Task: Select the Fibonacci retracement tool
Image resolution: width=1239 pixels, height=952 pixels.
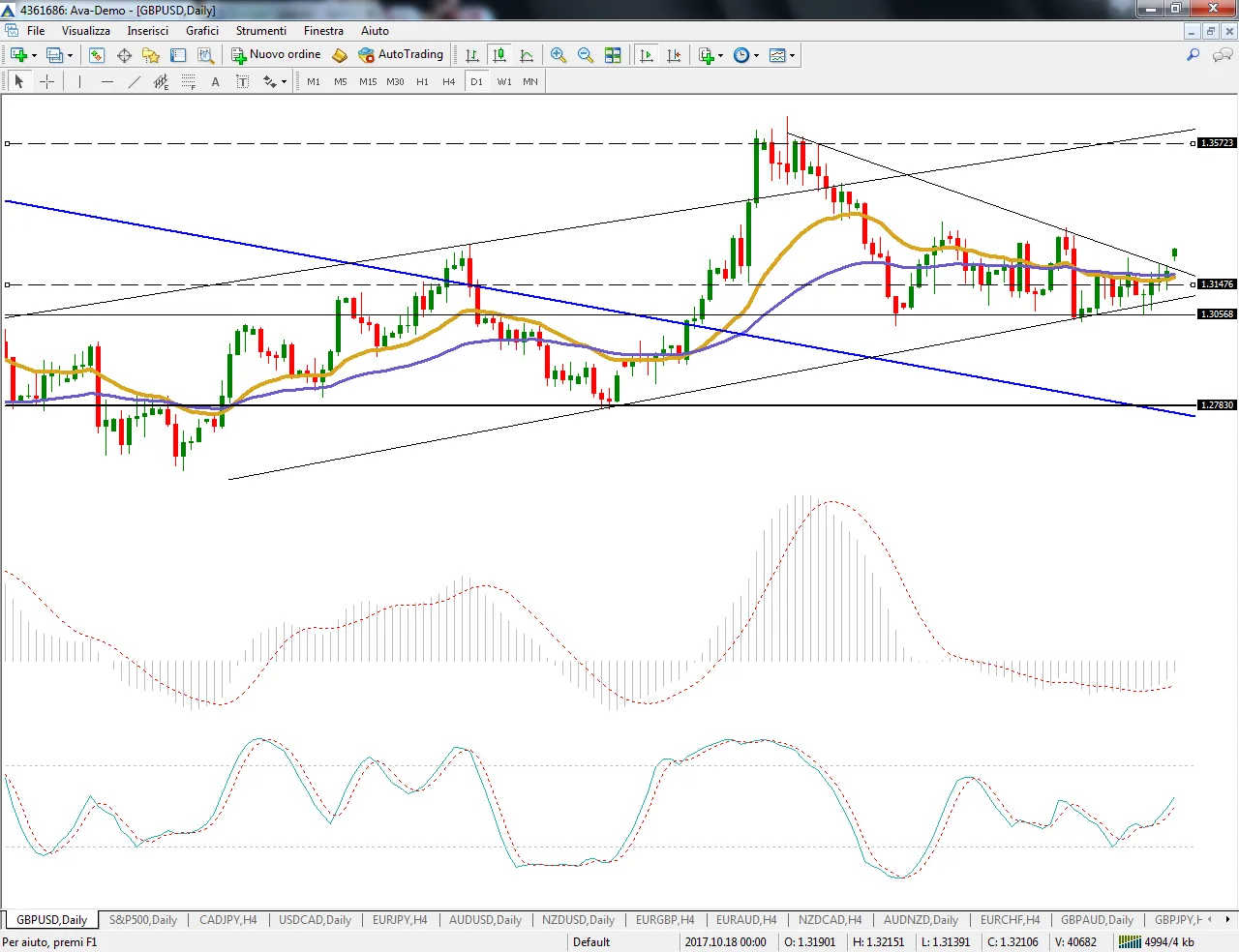Action: click(x=188, y=82)
